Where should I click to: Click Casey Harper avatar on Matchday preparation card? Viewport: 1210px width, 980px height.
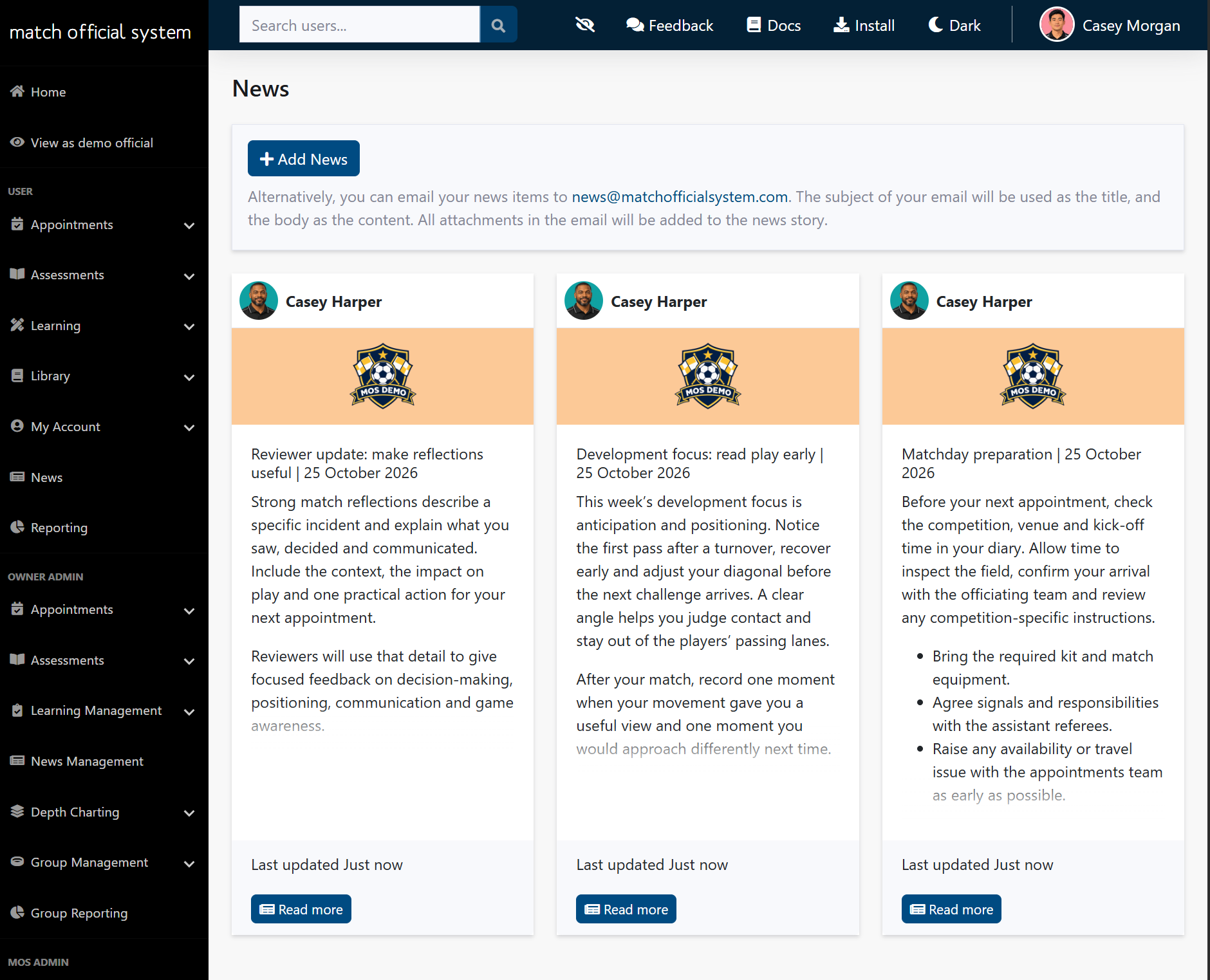909,300
